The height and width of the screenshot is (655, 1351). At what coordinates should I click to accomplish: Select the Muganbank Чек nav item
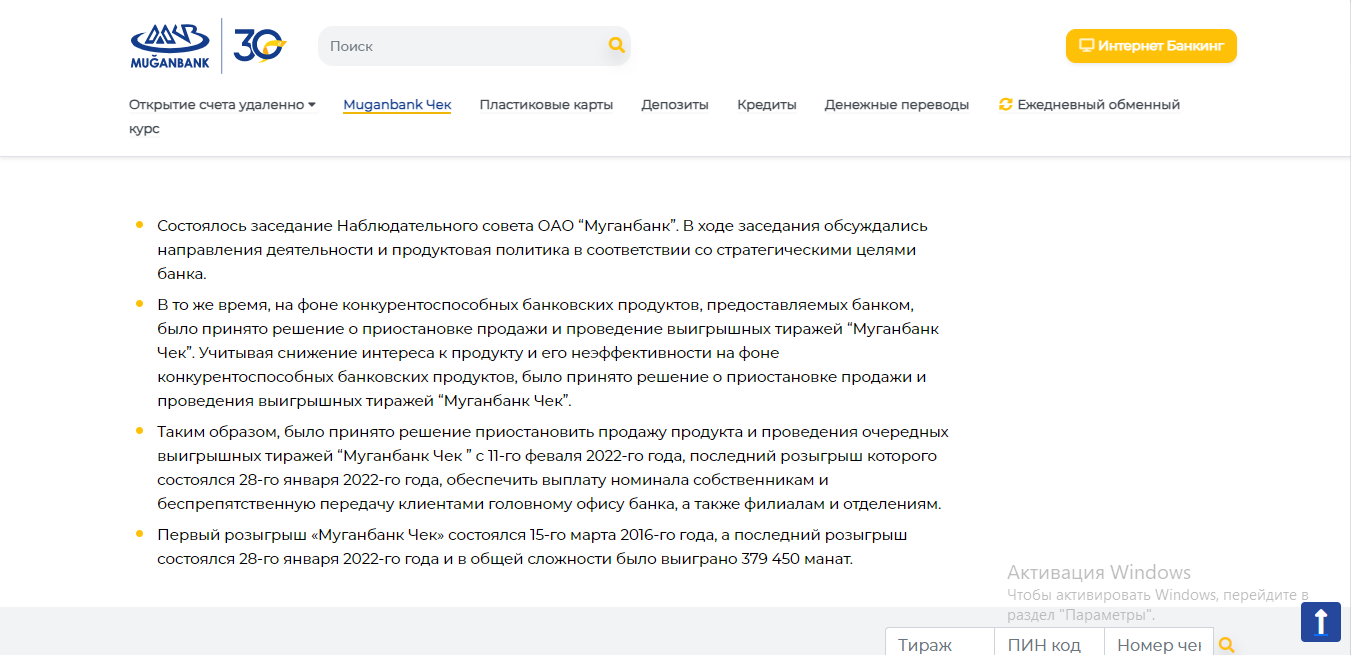[397, 104]
